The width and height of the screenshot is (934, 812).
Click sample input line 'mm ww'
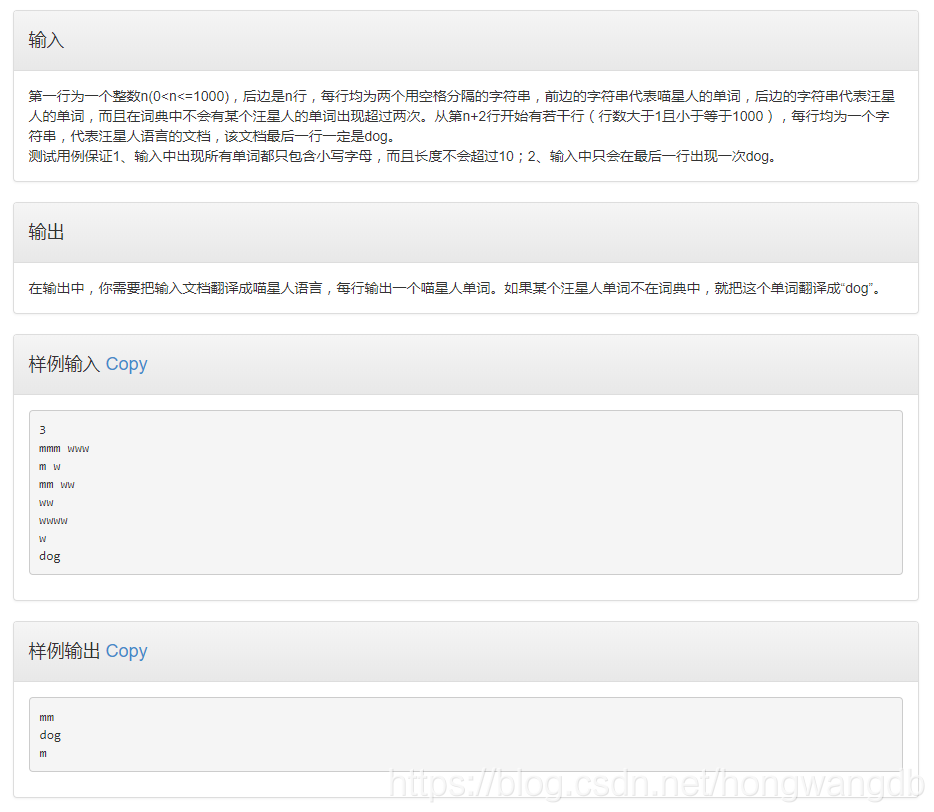click(57, 485)
